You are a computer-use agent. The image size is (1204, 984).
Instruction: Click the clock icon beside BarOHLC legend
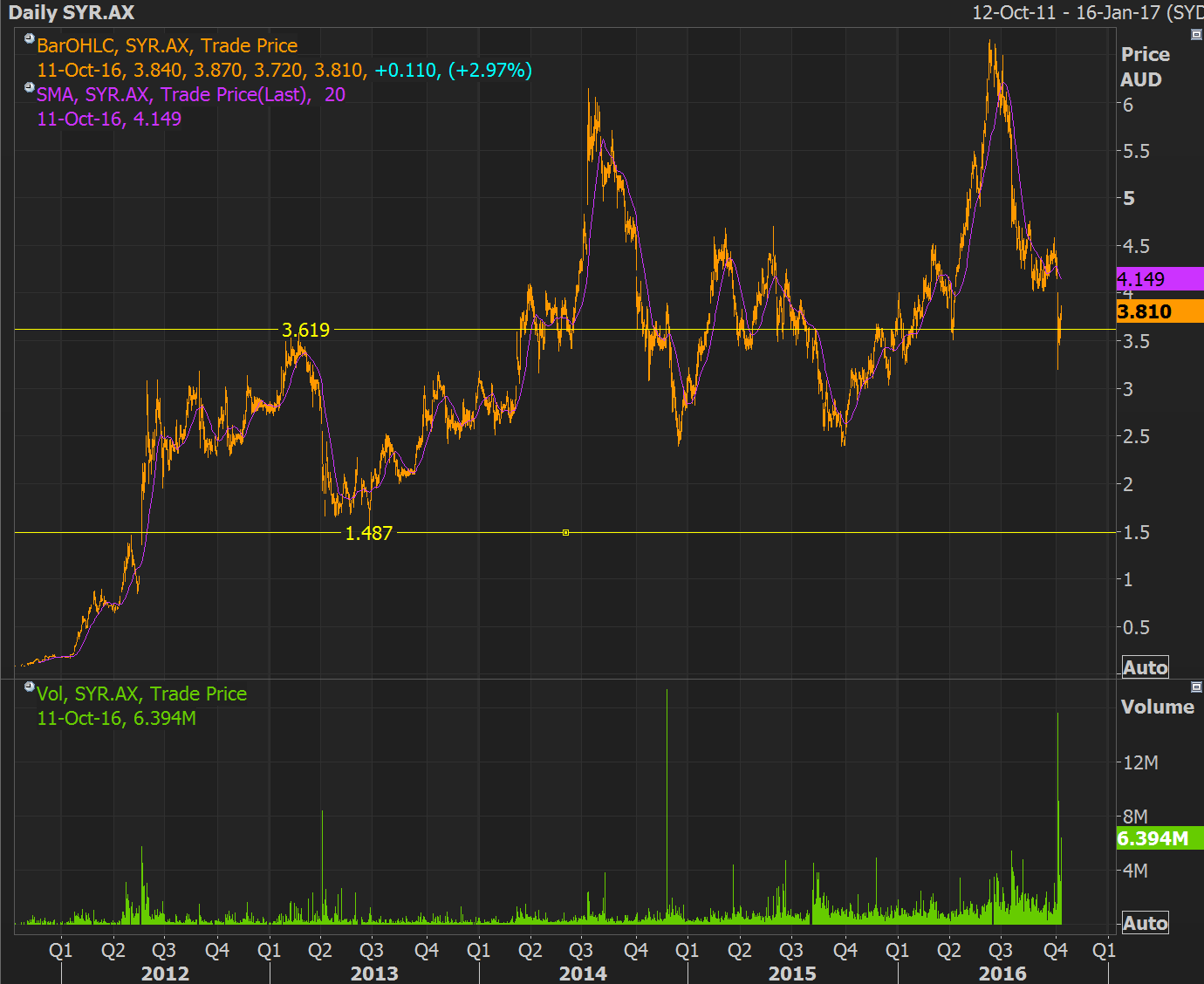(29, 38)
